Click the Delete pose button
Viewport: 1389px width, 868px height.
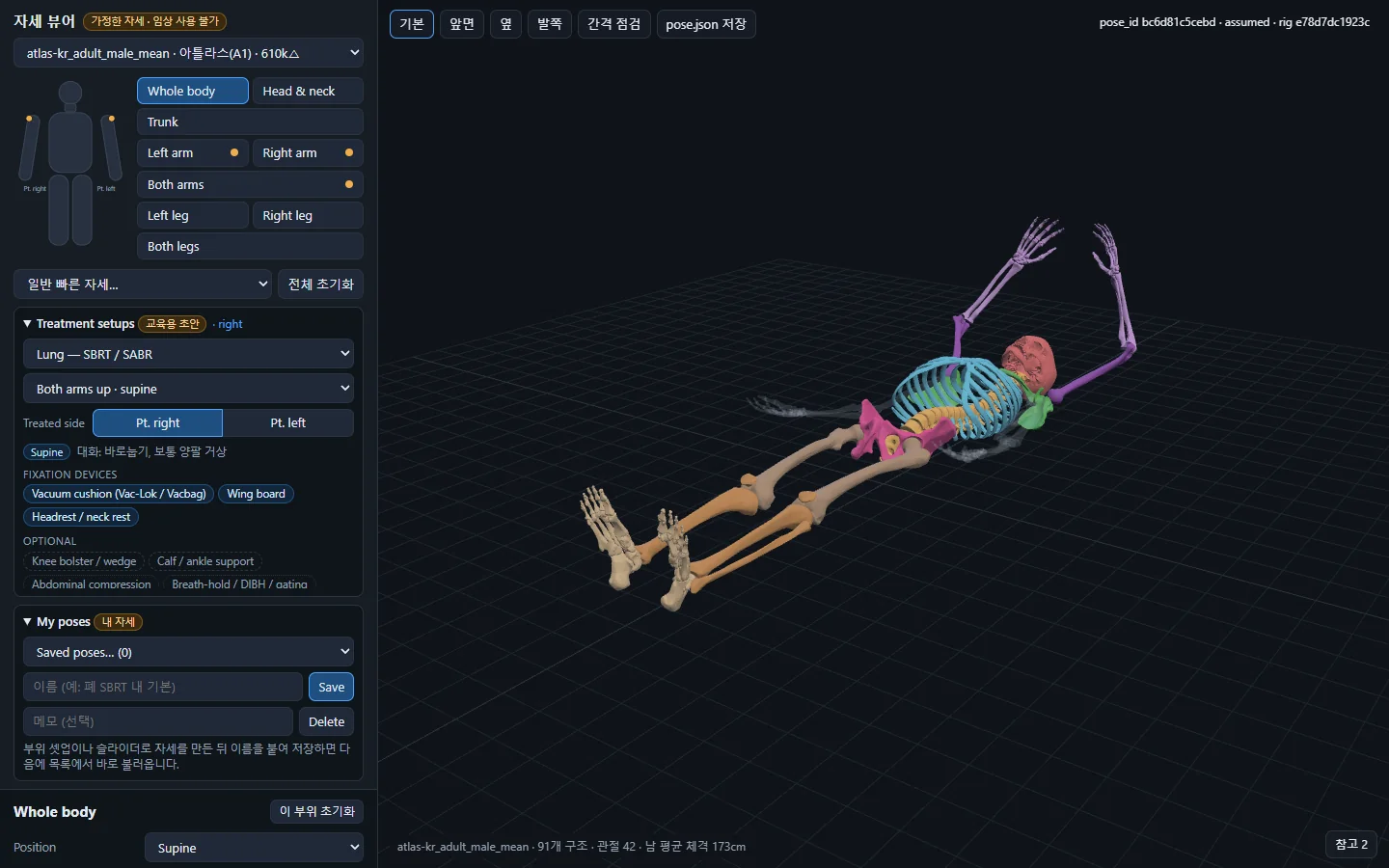point(326,721)
